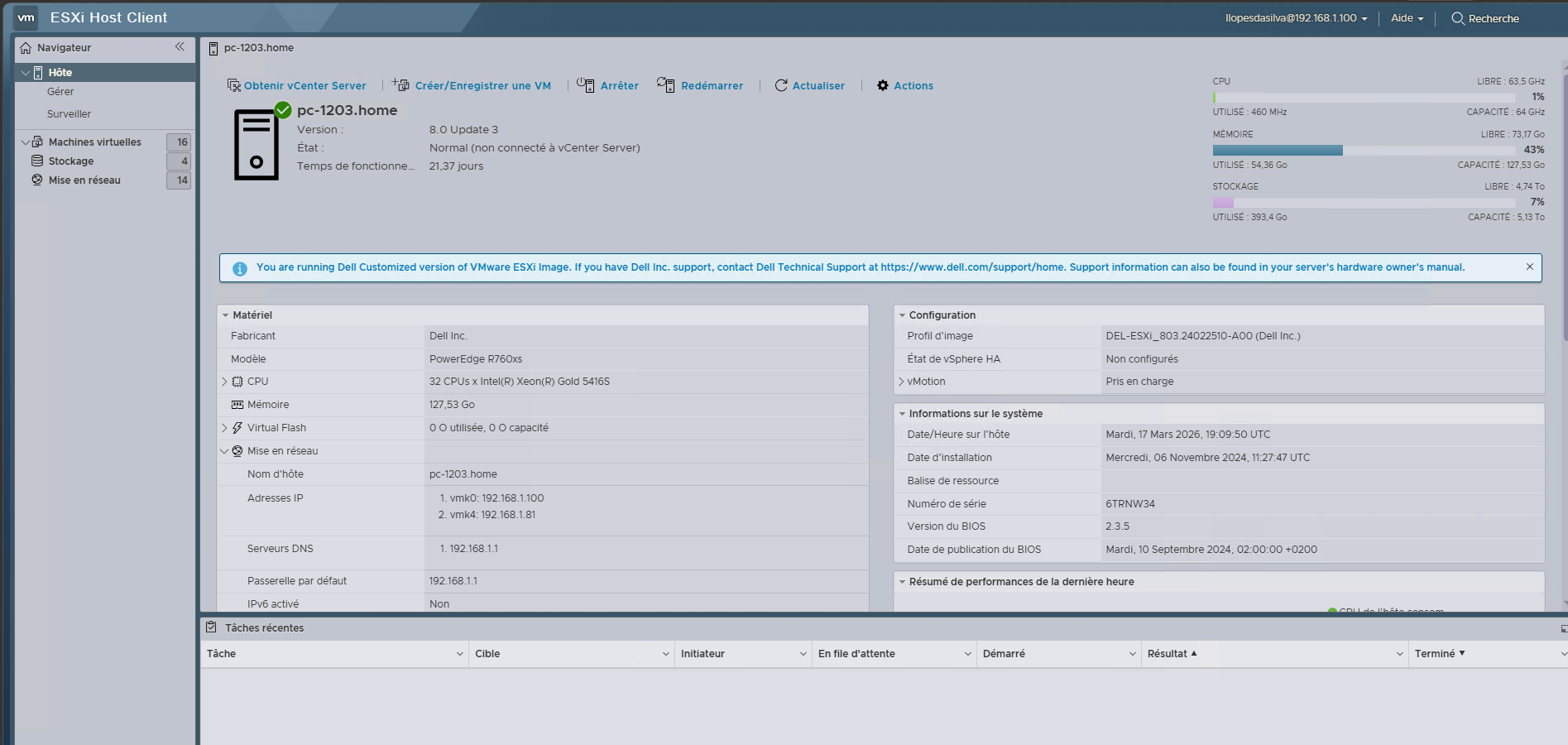Sort tasks by the Résultat column
The width and height of the screenshot is (1568, 745).
point(1168,654)
